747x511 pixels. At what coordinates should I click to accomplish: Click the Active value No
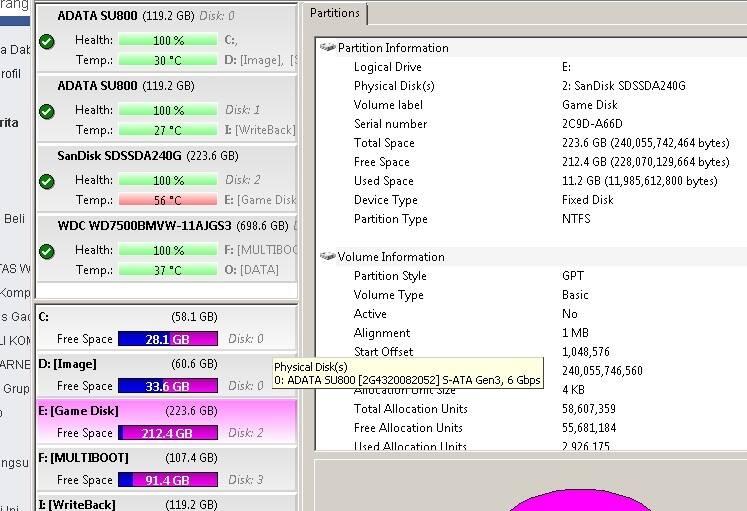point(570,314)
